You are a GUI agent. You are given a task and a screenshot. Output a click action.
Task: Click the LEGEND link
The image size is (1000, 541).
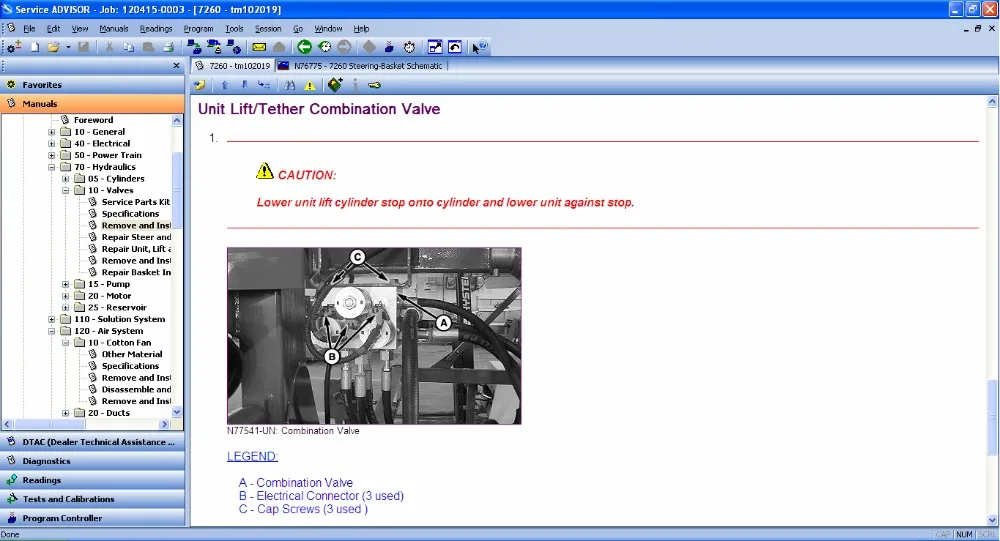253,456
